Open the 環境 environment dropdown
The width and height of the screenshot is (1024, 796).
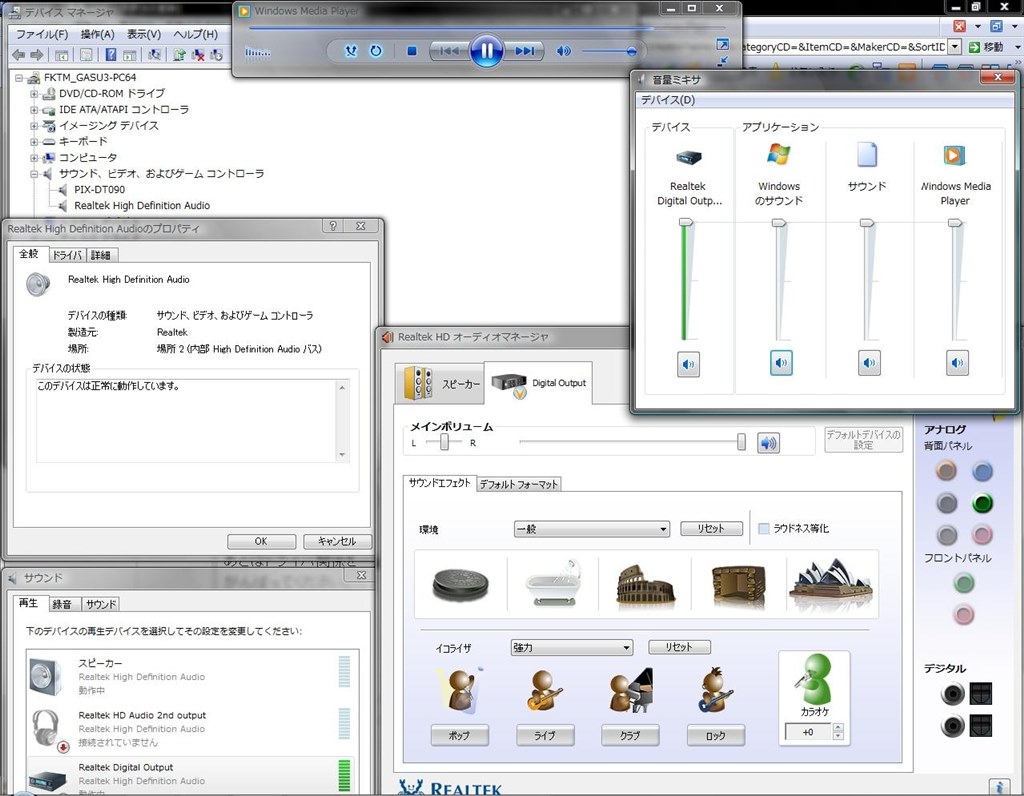pyautogui.click(x=591, y=529)
